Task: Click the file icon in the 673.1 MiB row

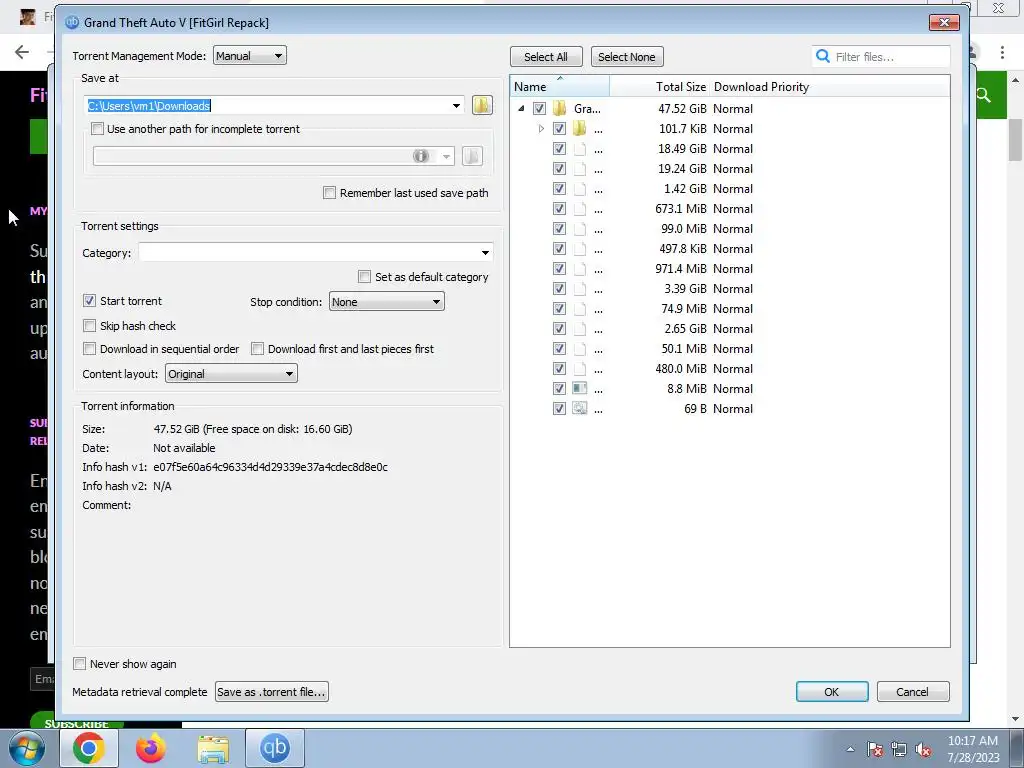Action: [579, 208]
